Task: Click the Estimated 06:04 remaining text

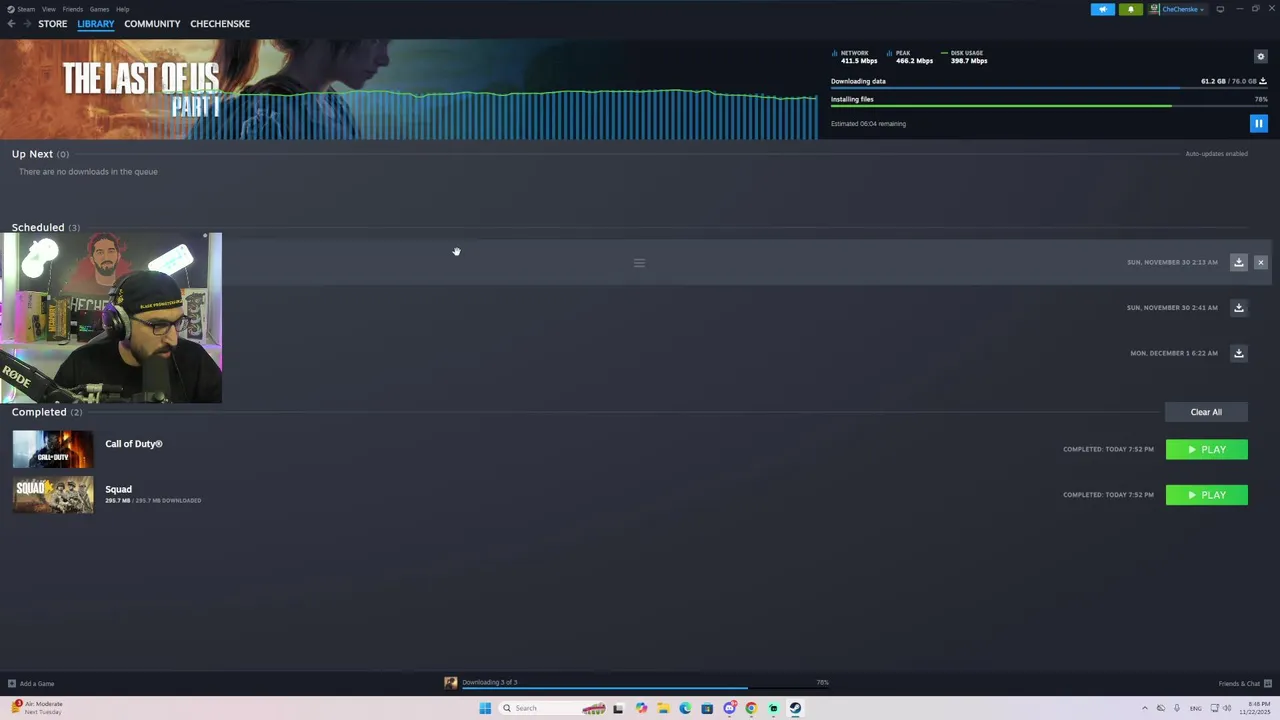Action: pos(868,124)
